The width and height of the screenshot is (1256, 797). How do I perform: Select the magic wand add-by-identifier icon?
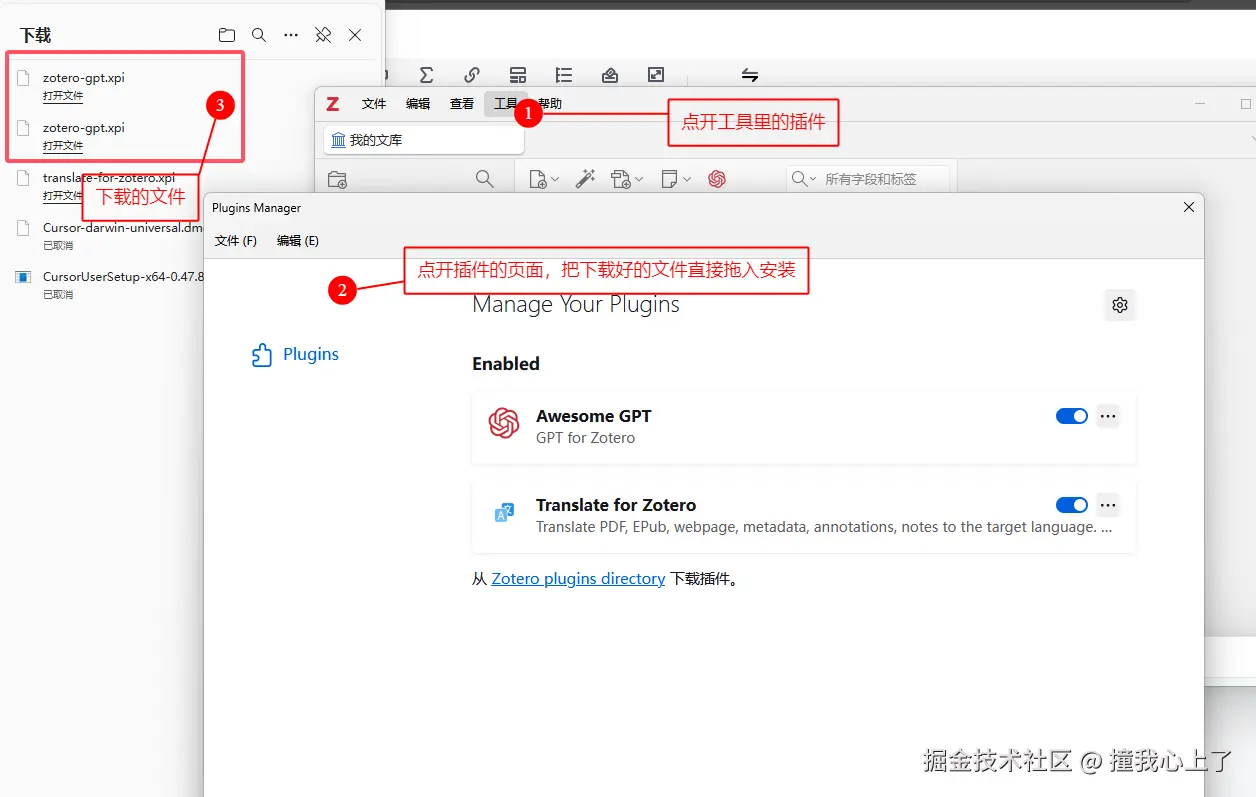[586, 178]
